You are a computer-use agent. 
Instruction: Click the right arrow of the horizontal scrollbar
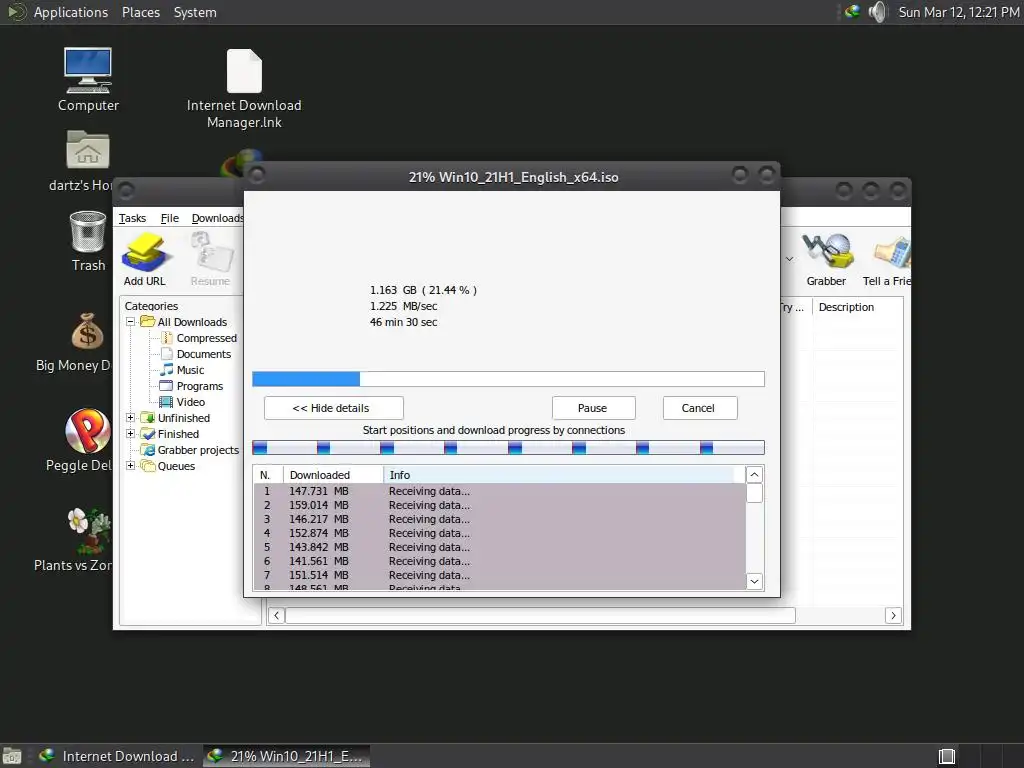pos(893,615)
